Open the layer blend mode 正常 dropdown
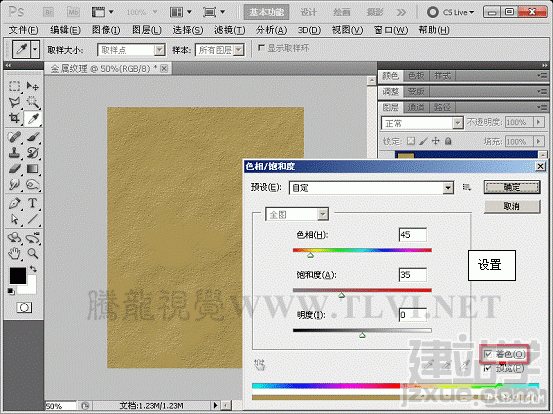 [x=422, y=123]
